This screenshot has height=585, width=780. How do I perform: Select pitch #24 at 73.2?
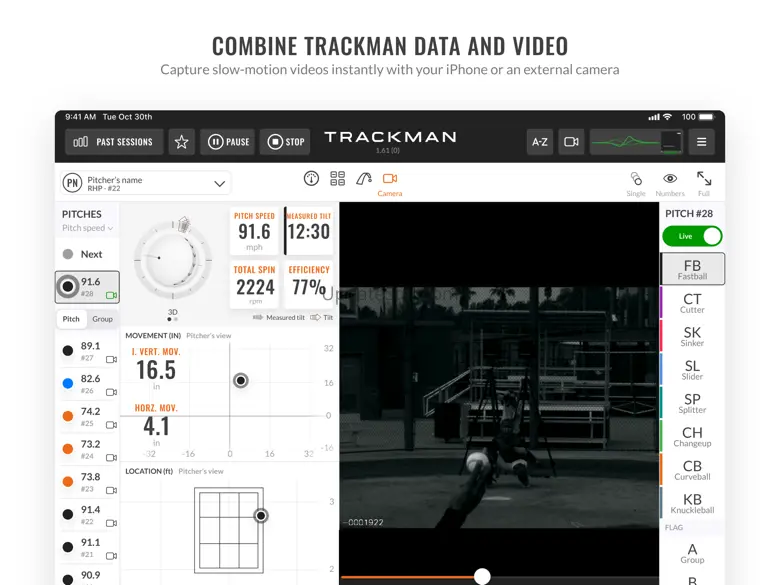87,450
